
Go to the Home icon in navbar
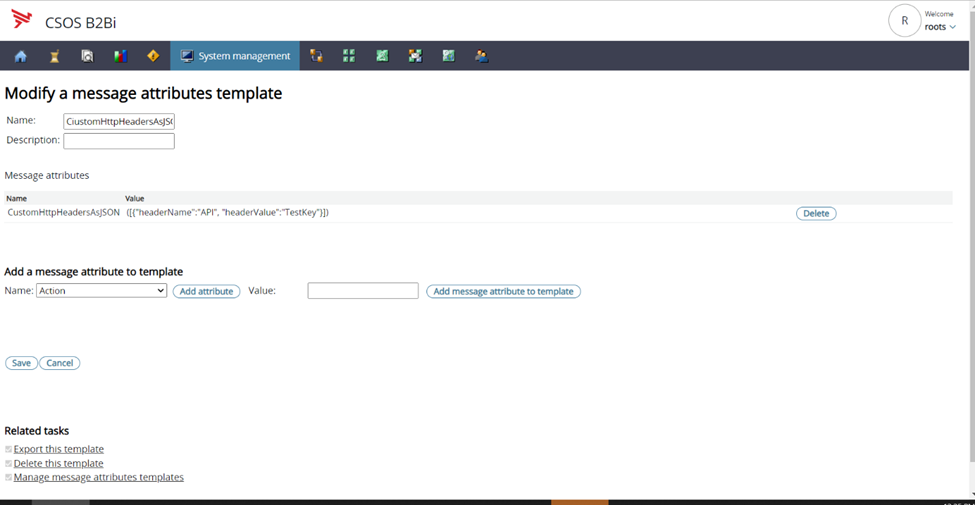point(21,56)
